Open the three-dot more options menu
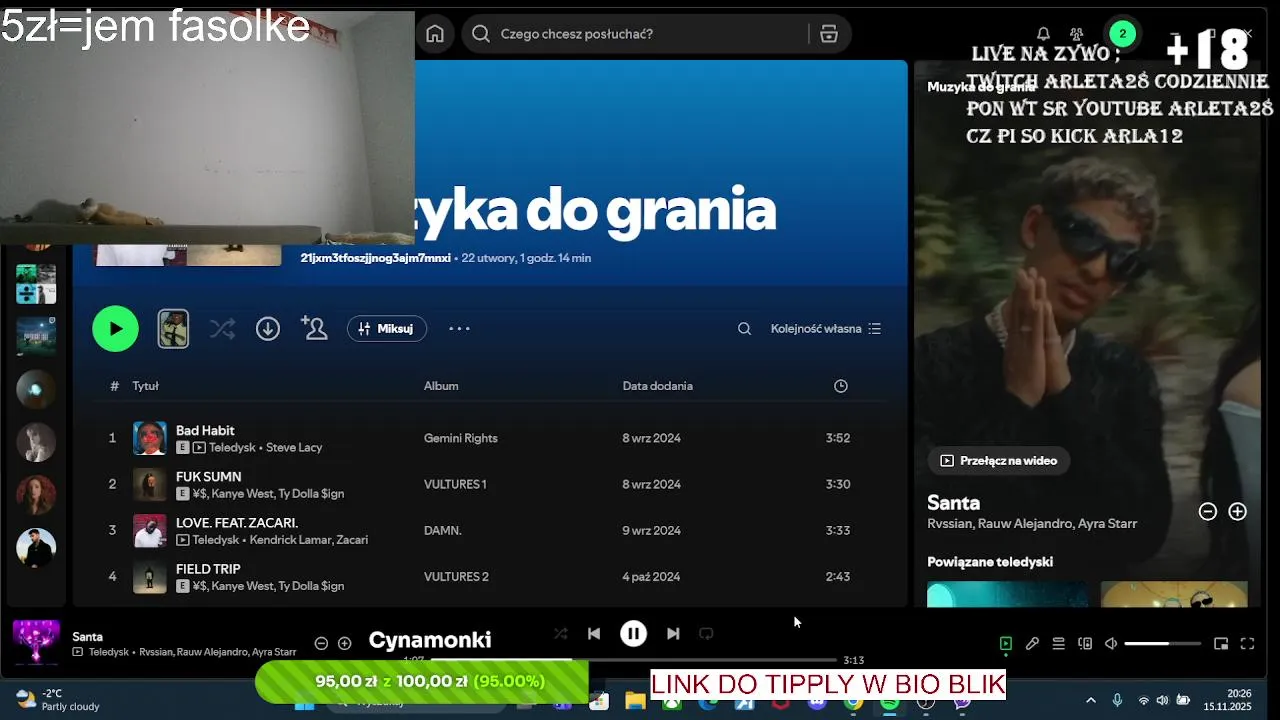 coord(459,328)
